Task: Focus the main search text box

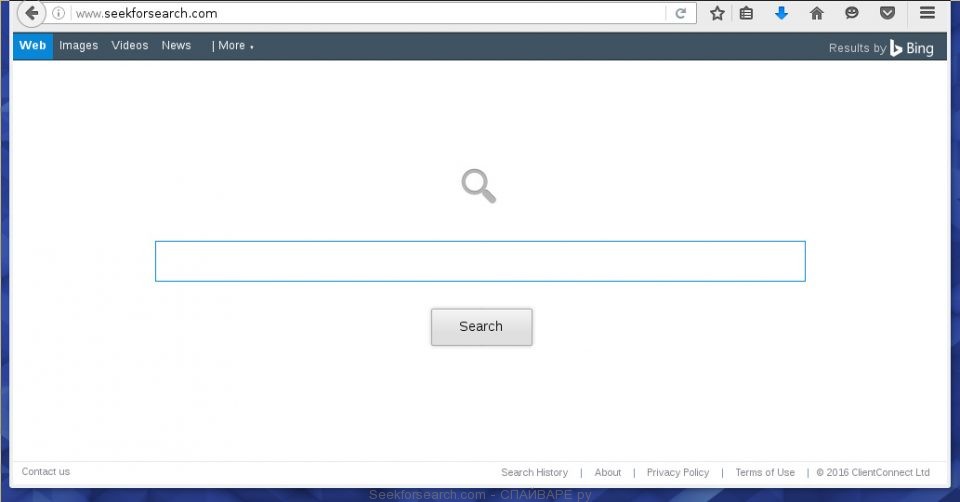Action: coord(480,261)
